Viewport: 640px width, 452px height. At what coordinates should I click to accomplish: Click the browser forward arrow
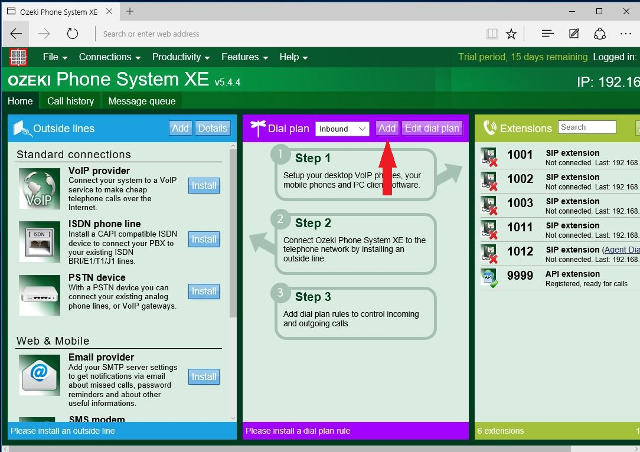[x=44, y=34]
